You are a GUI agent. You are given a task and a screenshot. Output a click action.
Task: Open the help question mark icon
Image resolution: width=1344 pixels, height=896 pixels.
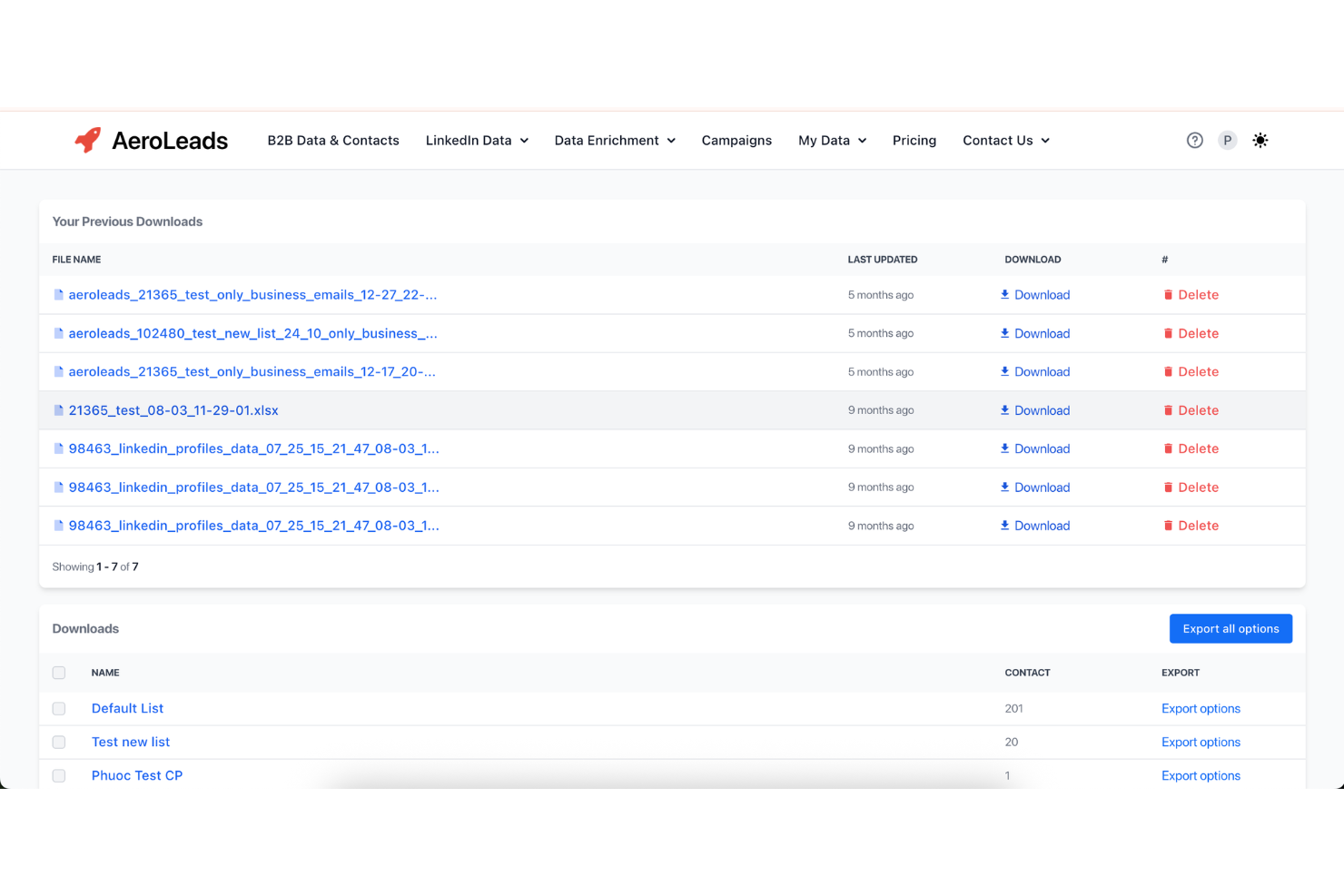(x=1194, y=140)
